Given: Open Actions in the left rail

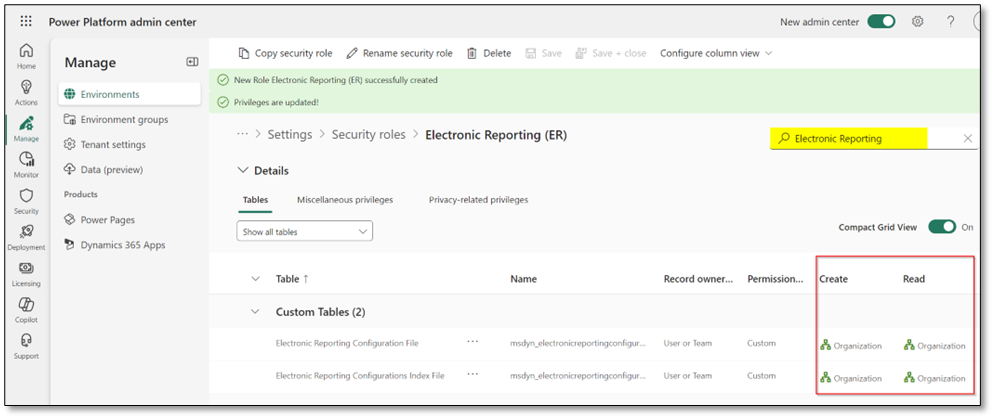Looking at the screenshot, I should (x=26, y=92).
